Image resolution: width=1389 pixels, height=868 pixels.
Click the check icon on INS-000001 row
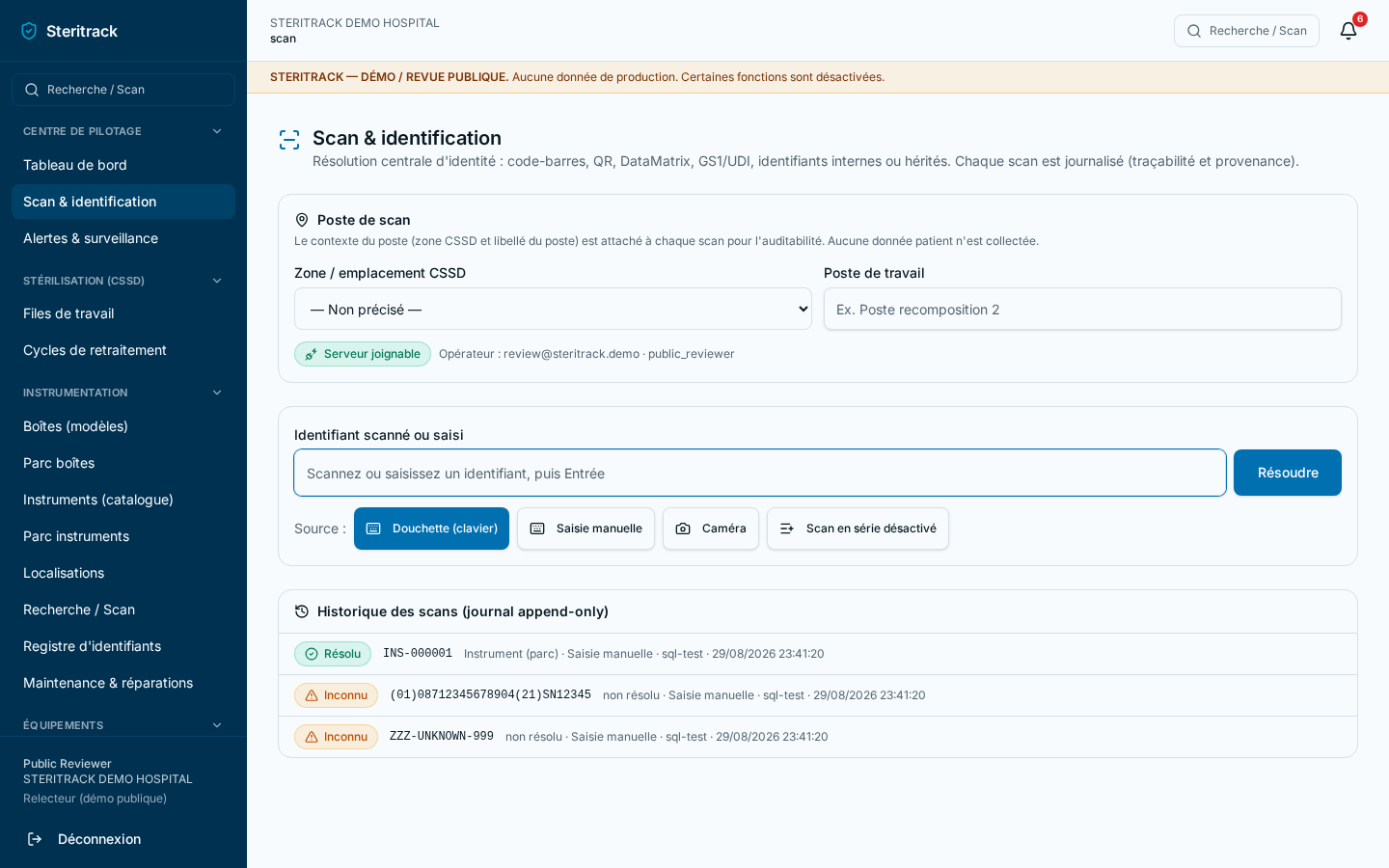pos(312,654)
